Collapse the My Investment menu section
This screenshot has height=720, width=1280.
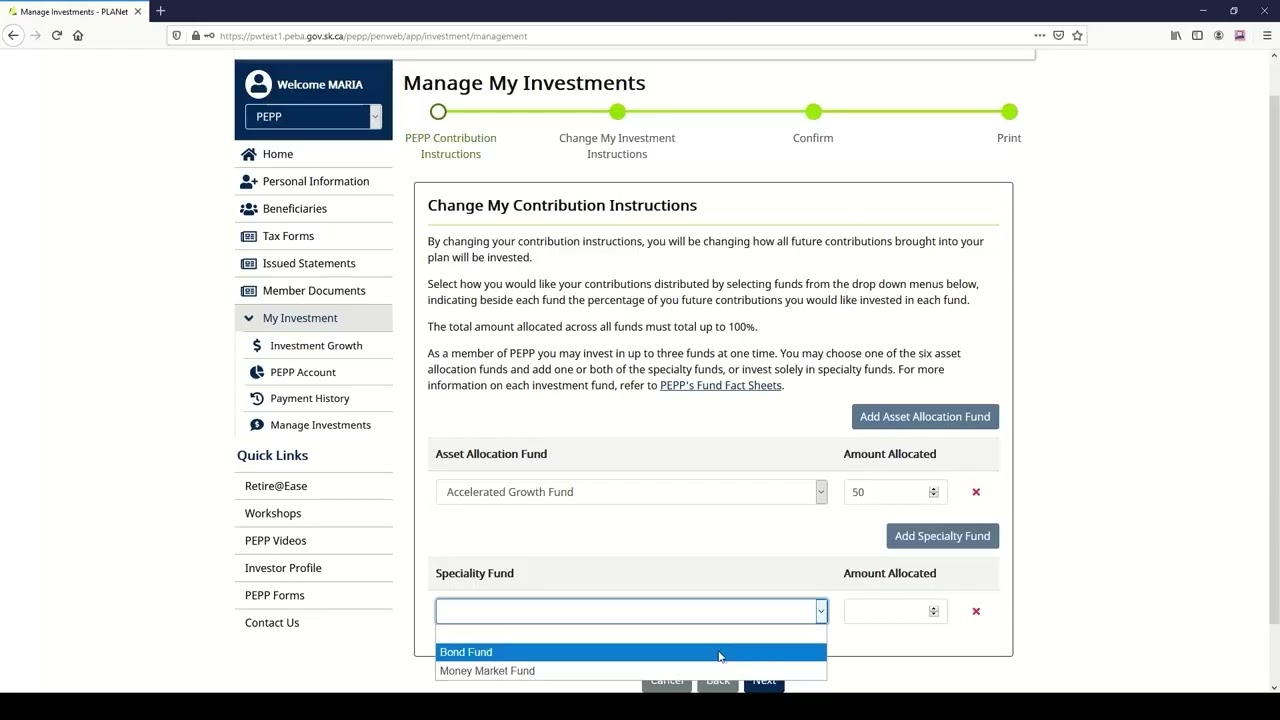[249, 318]
